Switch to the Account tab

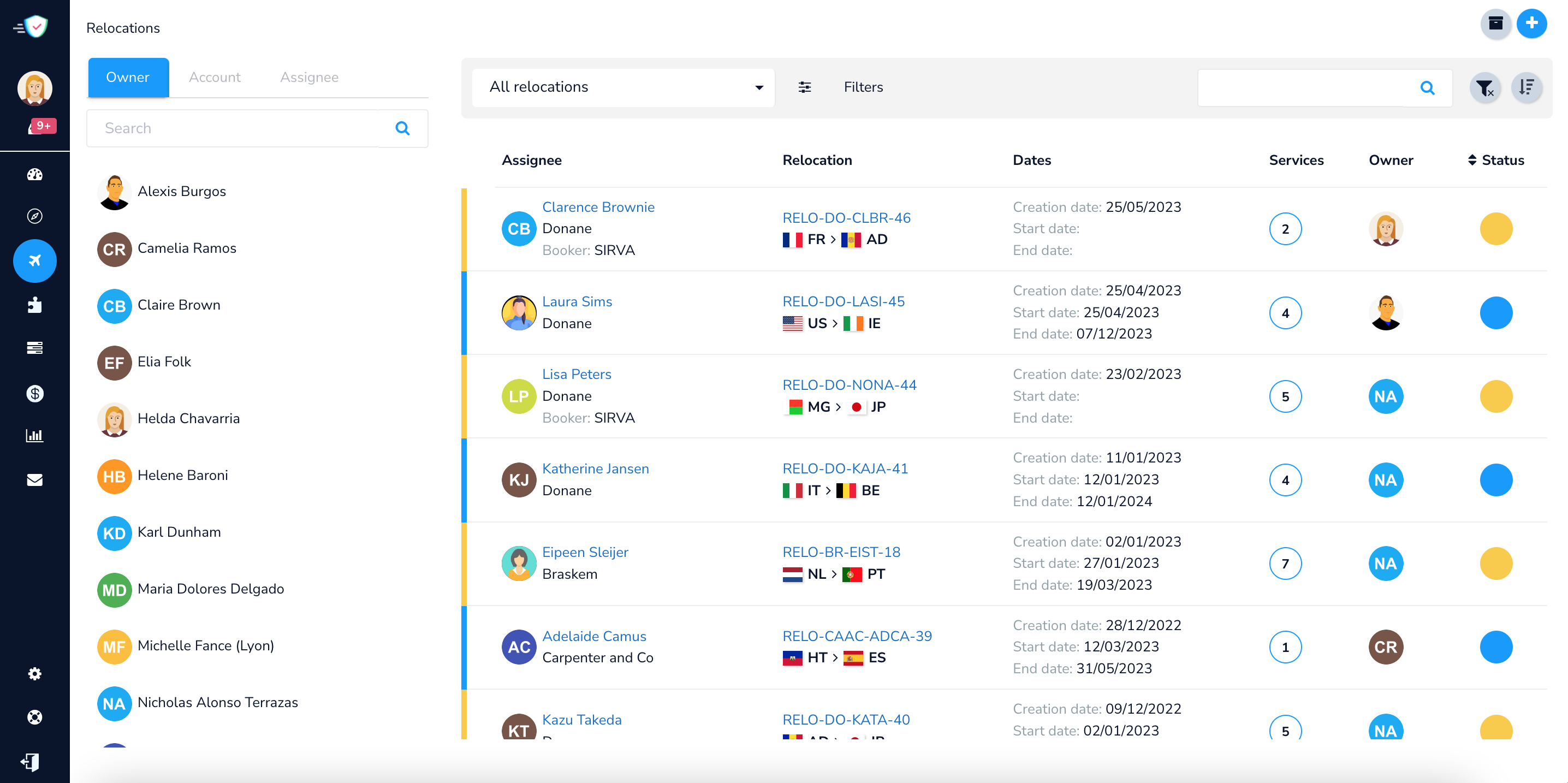(x=214, y=78)
